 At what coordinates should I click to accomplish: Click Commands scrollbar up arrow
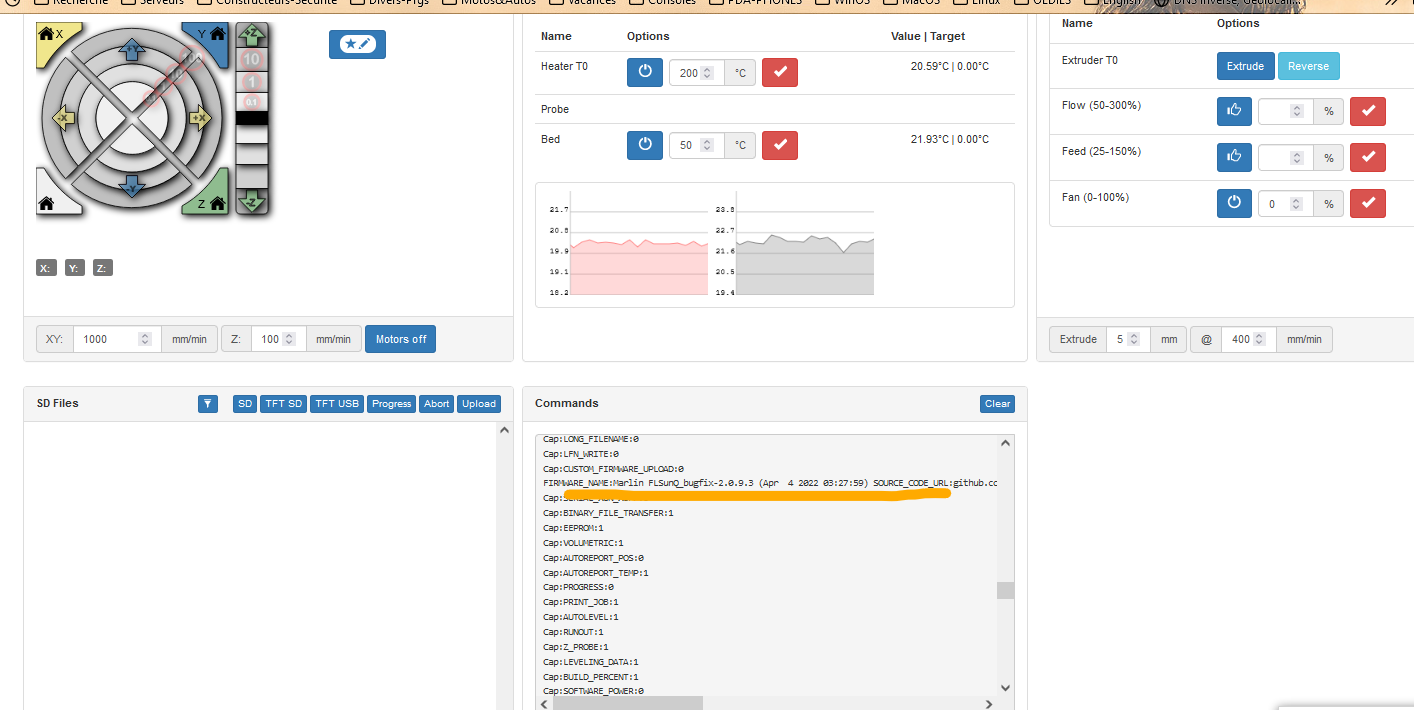[x=1005, y=443]
